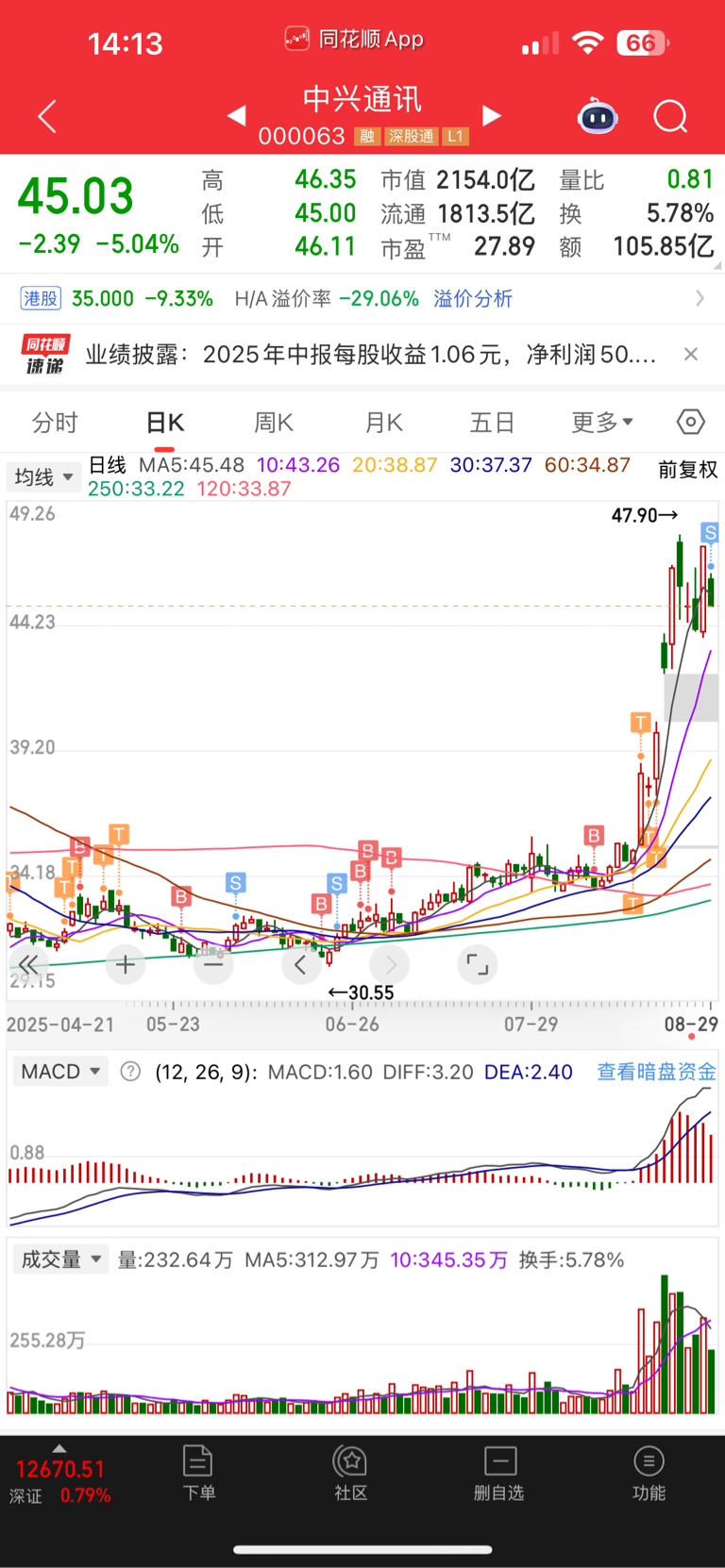Viewport: 725px width, 1568px height.
Task: Select the 日K tab
Action: tap(165, 422)
